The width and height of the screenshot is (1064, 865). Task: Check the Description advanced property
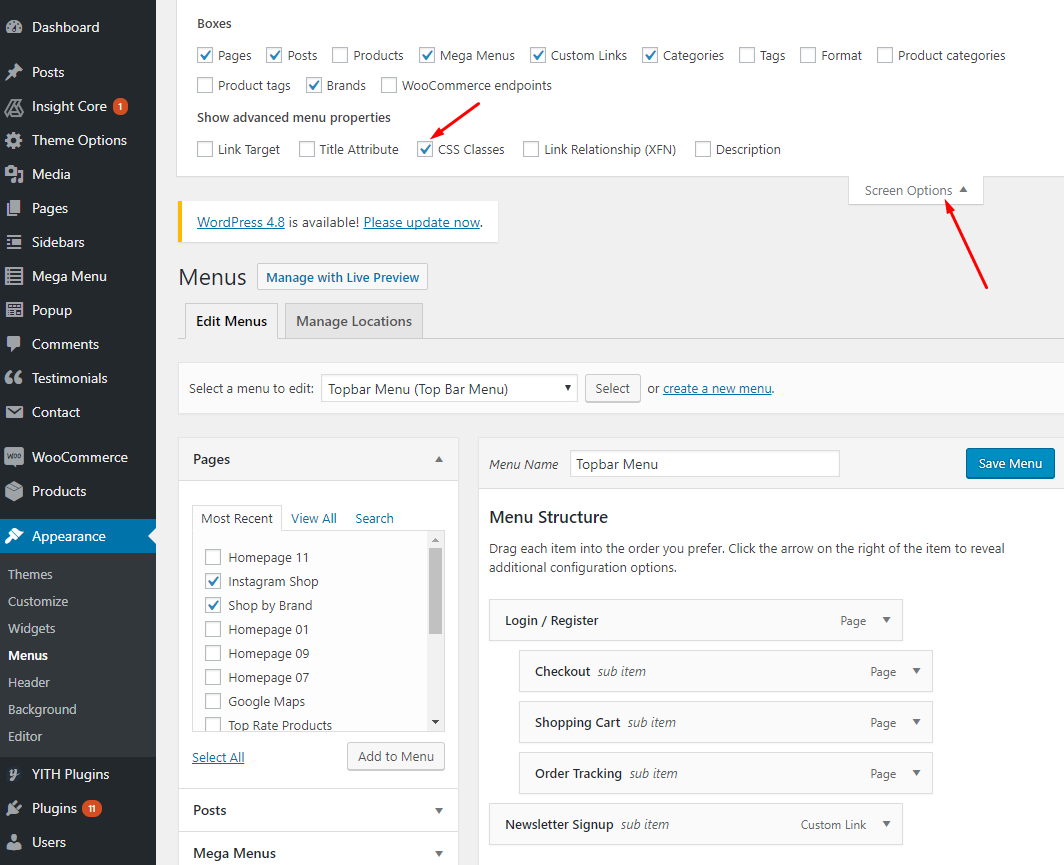click(702, 149)
